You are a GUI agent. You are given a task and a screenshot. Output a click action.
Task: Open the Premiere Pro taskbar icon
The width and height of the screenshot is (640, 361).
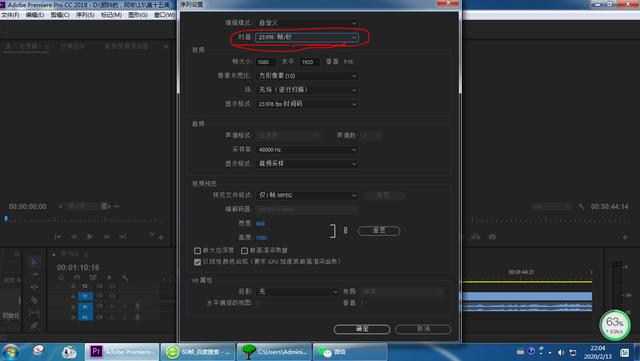coord(122,352)
